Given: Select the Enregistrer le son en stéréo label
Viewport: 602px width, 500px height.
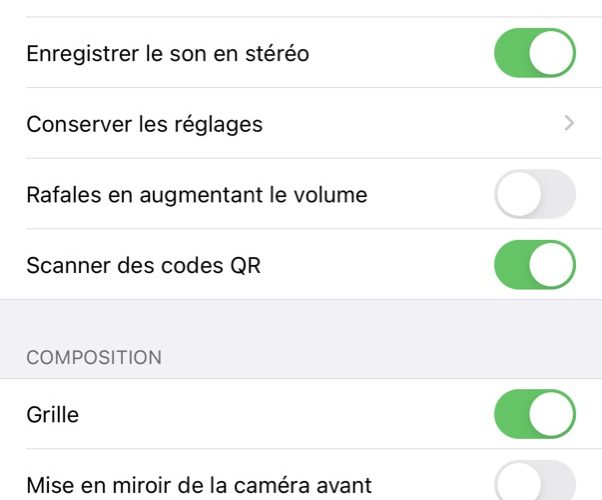Looking at the screenshot, I should click(x=168, y=53).
